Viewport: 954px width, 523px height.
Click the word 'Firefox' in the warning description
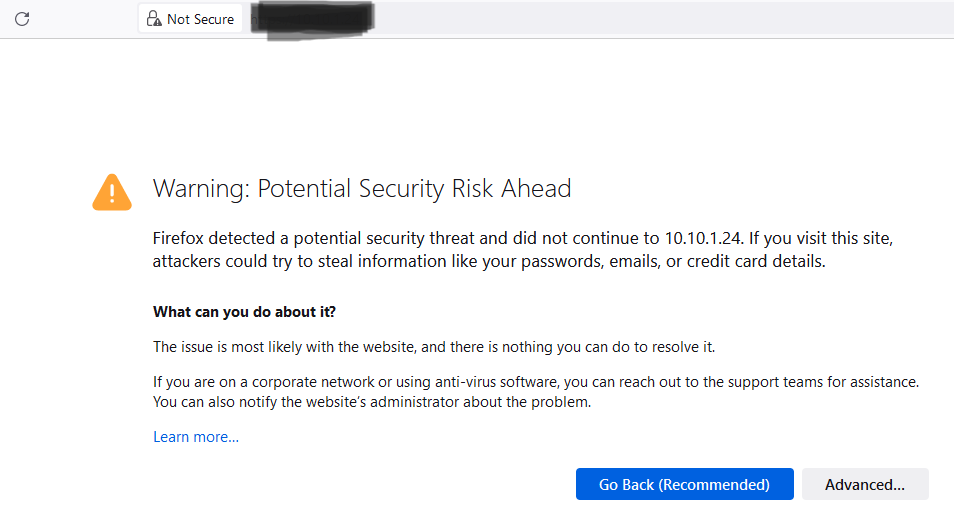178,238
